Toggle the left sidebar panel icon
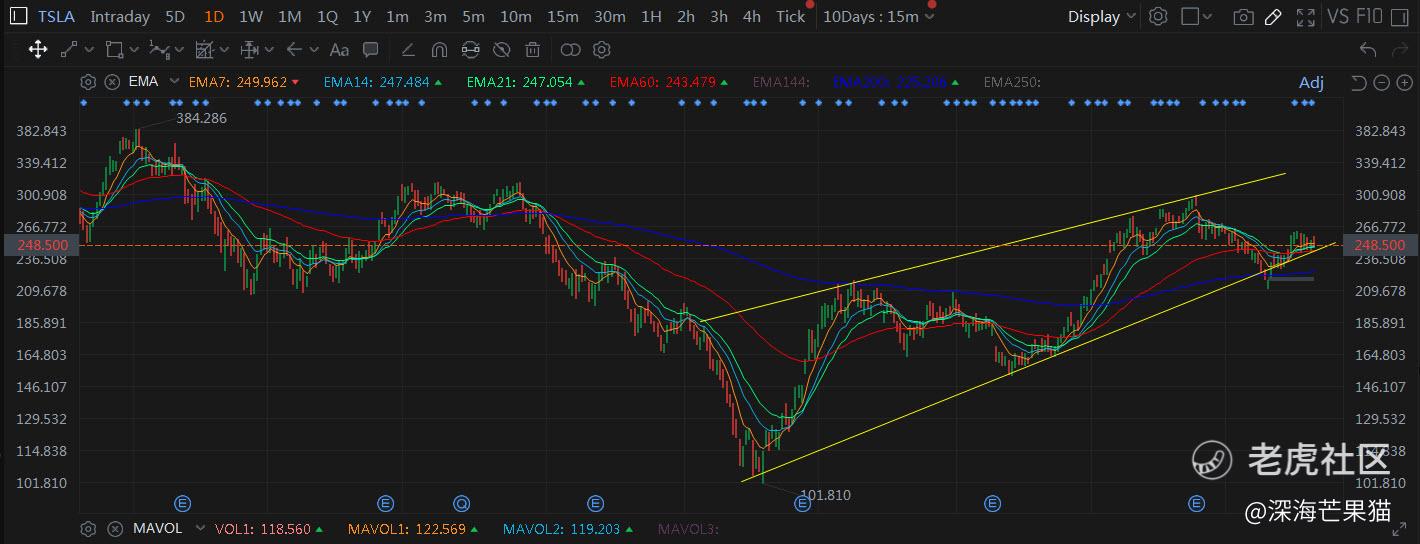 coord(18,16)
